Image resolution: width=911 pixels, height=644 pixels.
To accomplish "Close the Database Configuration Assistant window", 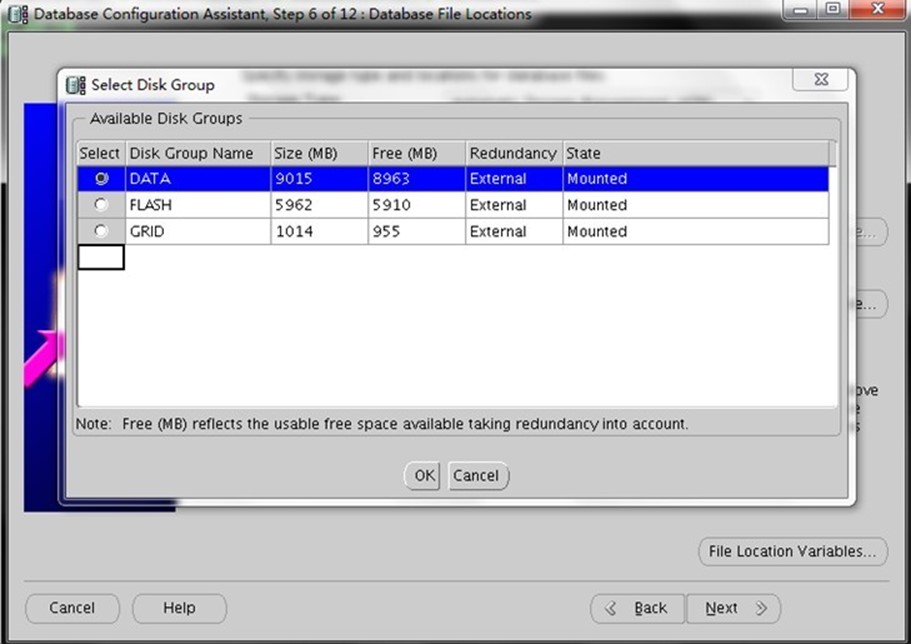I will tap(878, 9).
